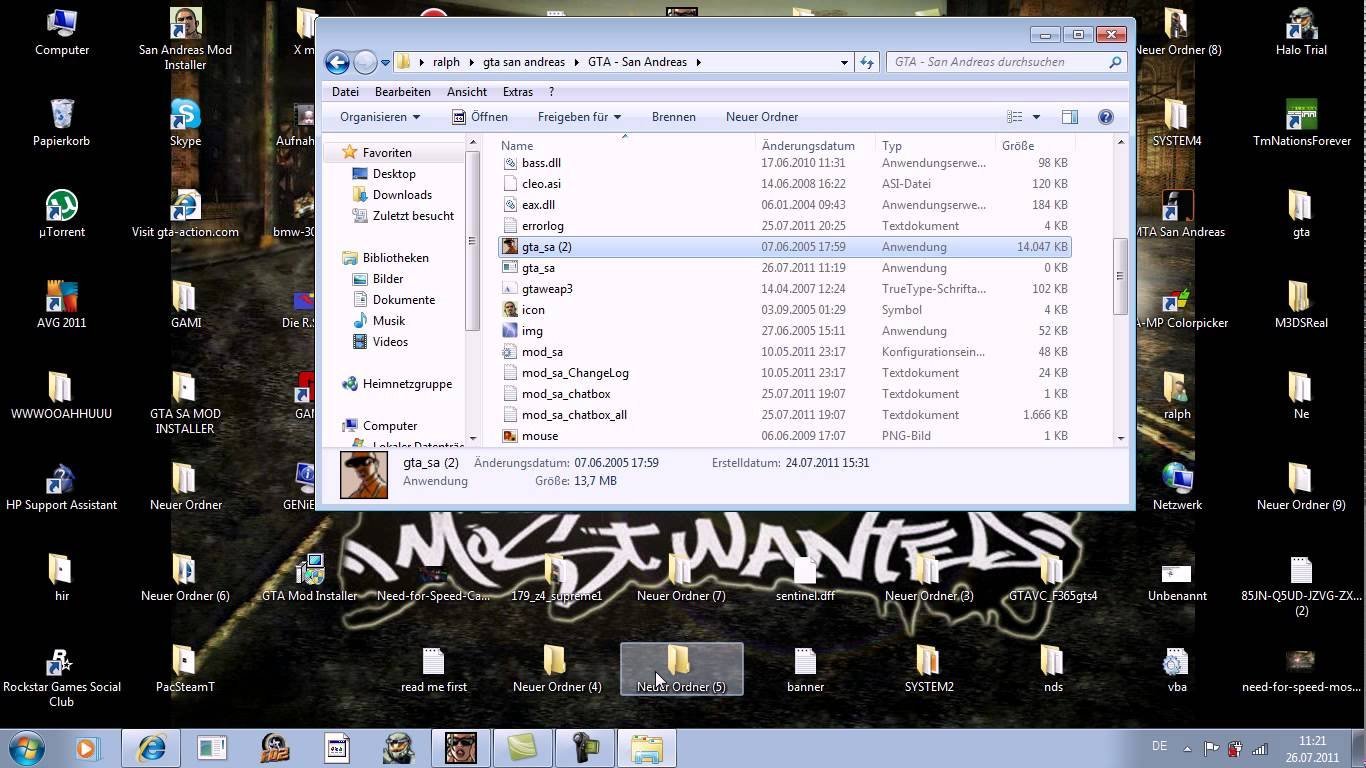The width and height of the screenshot is (1366, 768).
Task: Select Favoriten in the navigation pane
Action: point(386,153)
